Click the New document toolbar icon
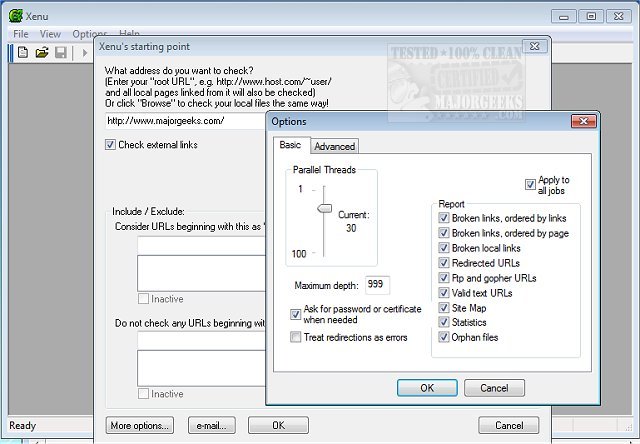 [23, 53]
